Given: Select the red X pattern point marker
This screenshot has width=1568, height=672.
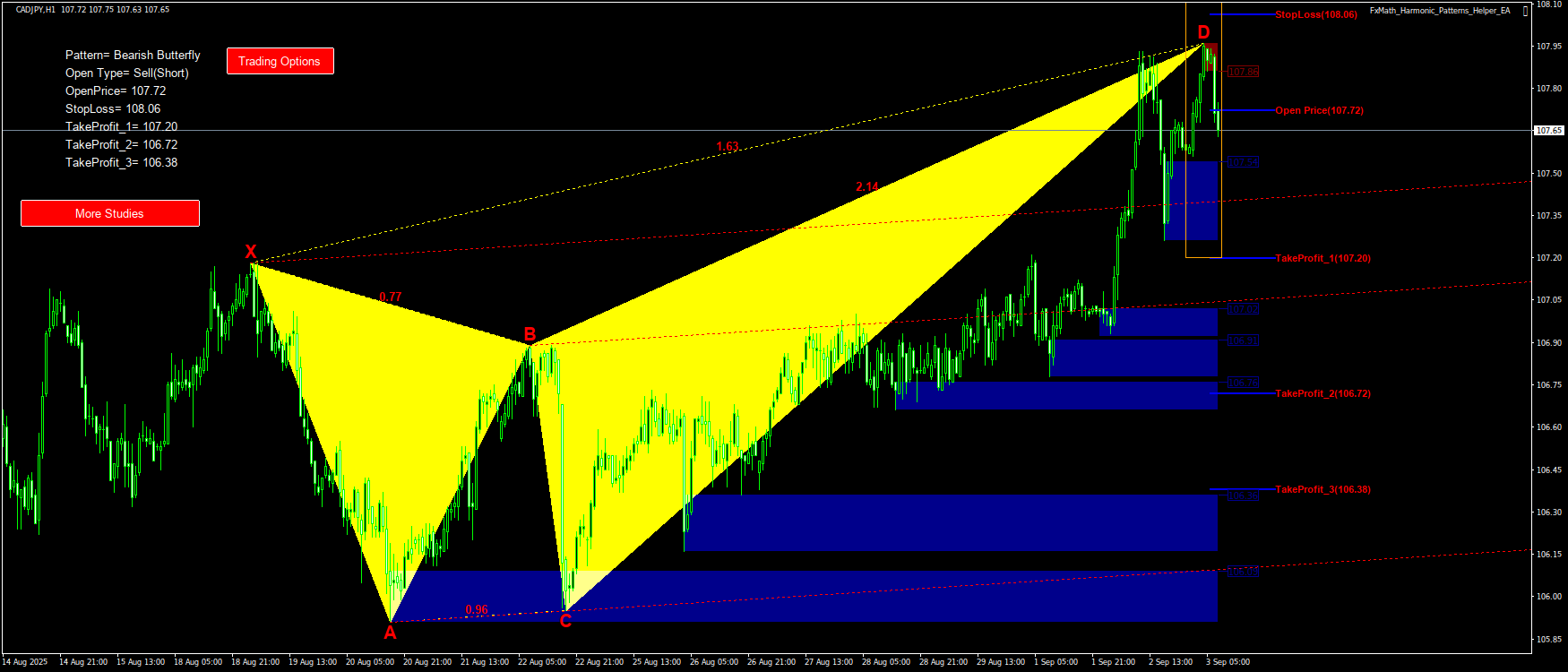Looking at the screenshot, I should pos(251,252).
